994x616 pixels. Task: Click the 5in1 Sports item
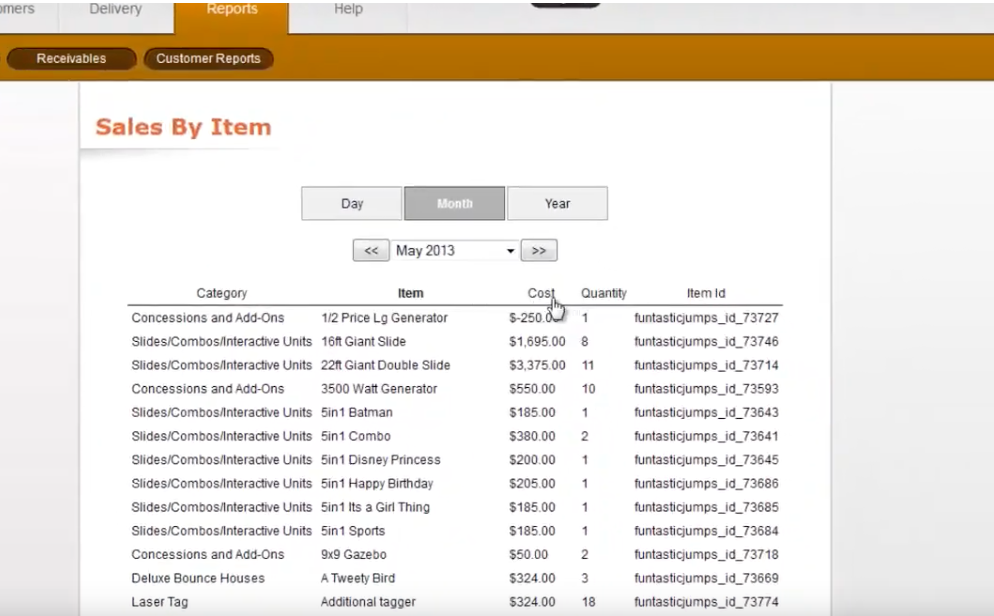click(x=352, y=530)
